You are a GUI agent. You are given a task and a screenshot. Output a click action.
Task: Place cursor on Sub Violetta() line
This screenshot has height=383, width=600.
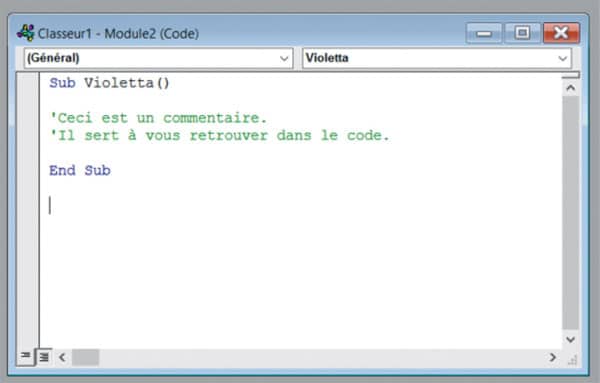pos(109,83)
